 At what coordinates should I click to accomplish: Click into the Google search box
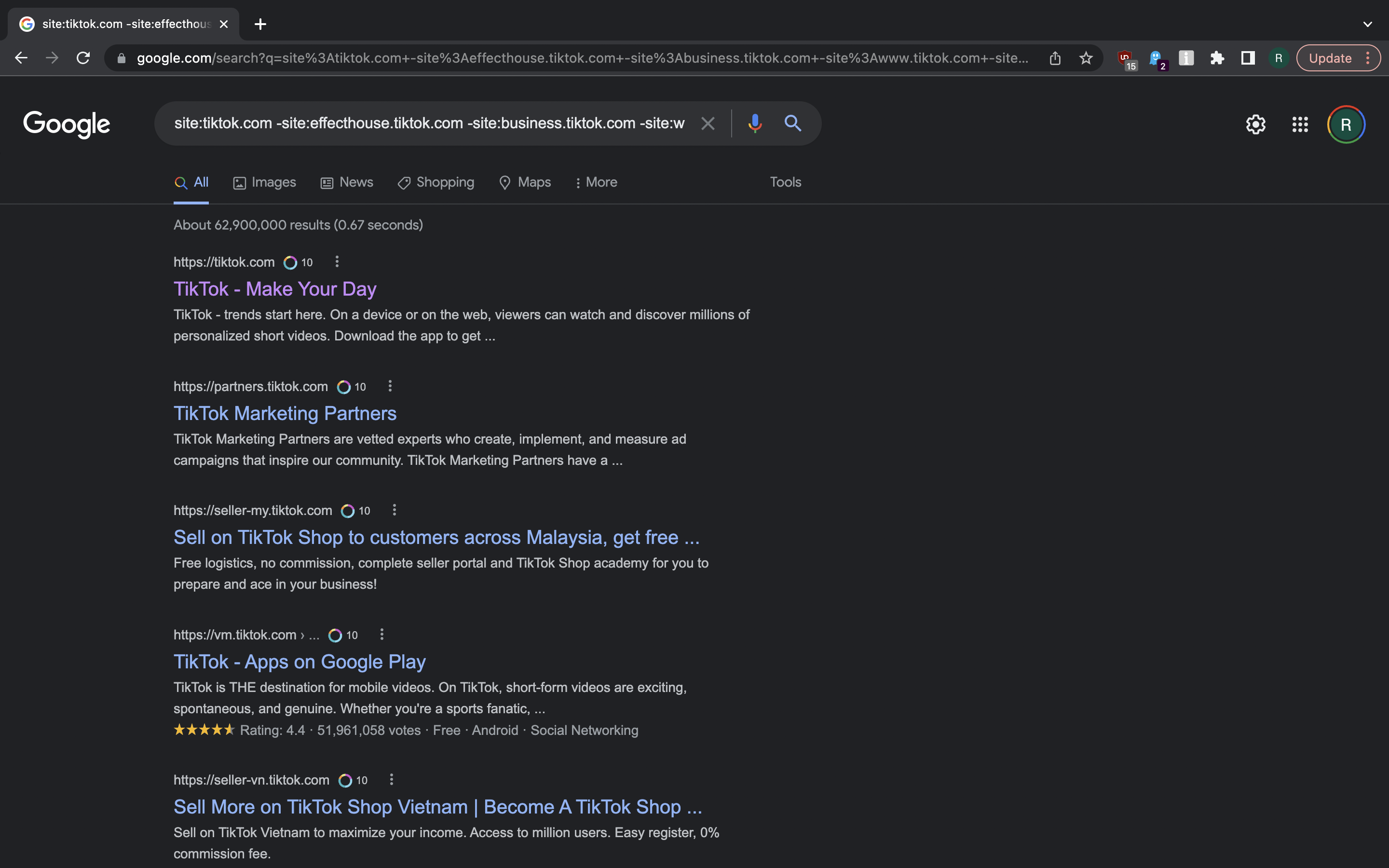click(x=429, y=123)
